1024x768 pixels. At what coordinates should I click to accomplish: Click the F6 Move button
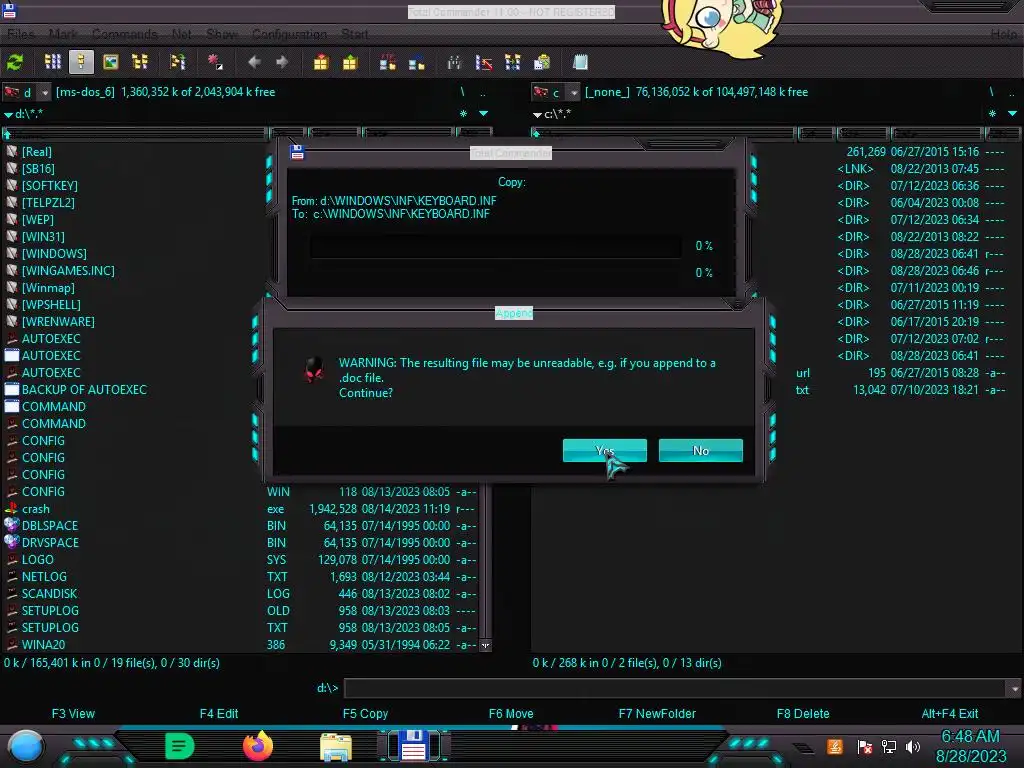(x=511, y=714)
